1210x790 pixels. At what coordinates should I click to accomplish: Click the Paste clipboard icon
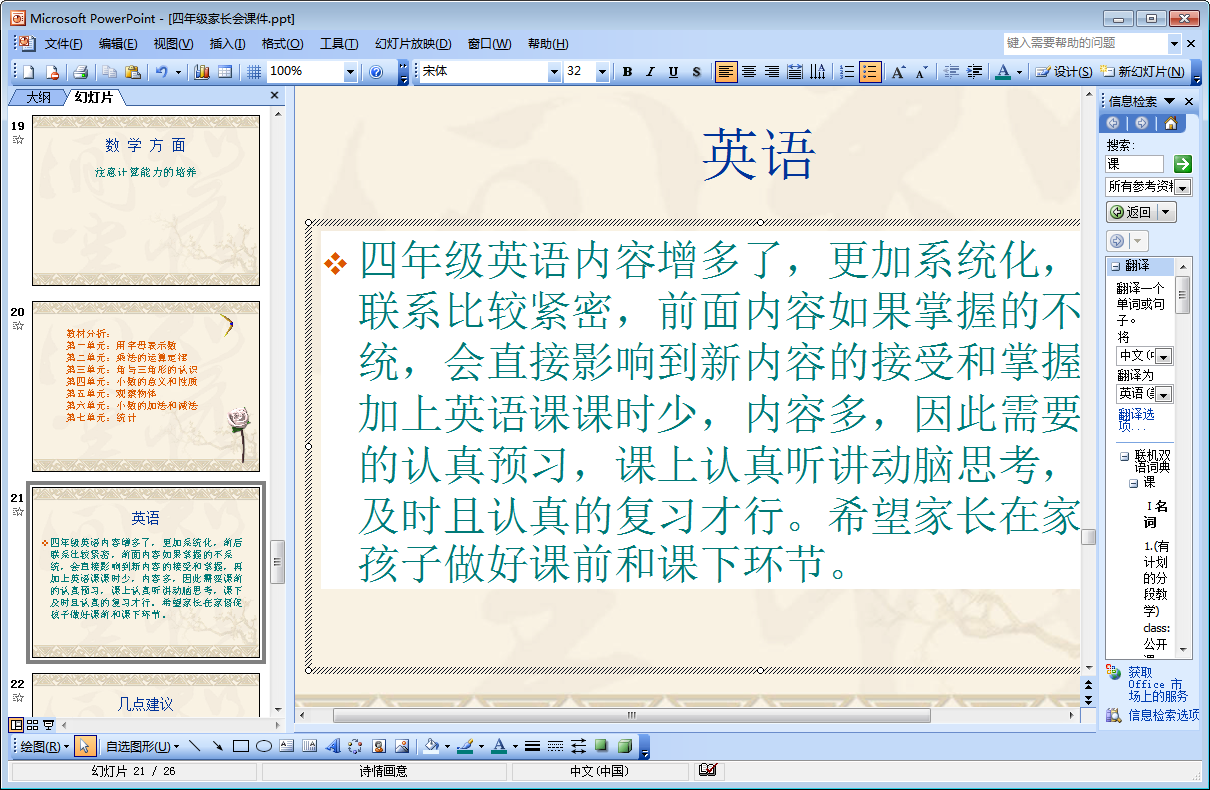click(x=132, y=72)
